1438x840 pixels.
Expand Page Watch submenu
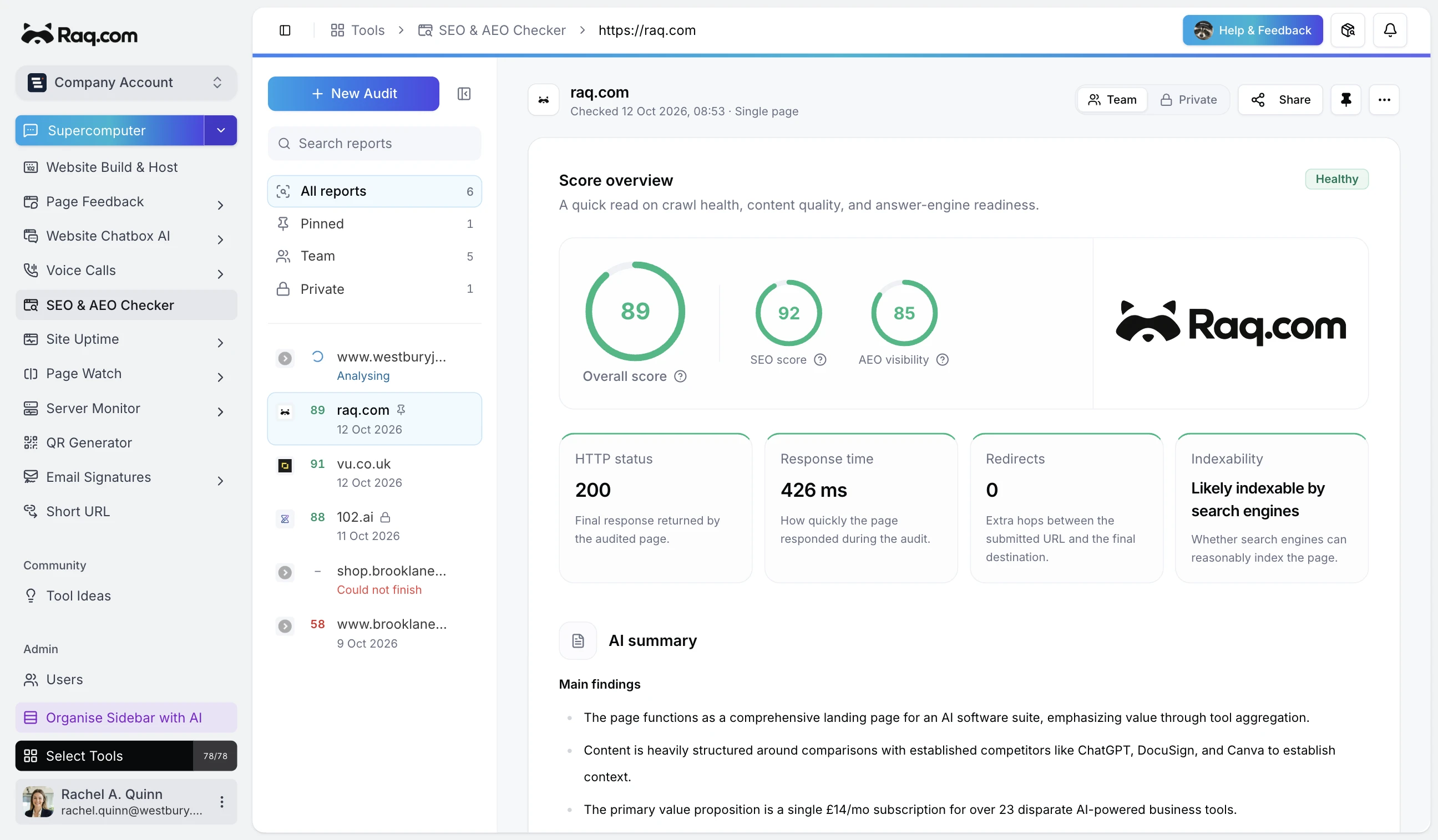click(x=220, y=378)
